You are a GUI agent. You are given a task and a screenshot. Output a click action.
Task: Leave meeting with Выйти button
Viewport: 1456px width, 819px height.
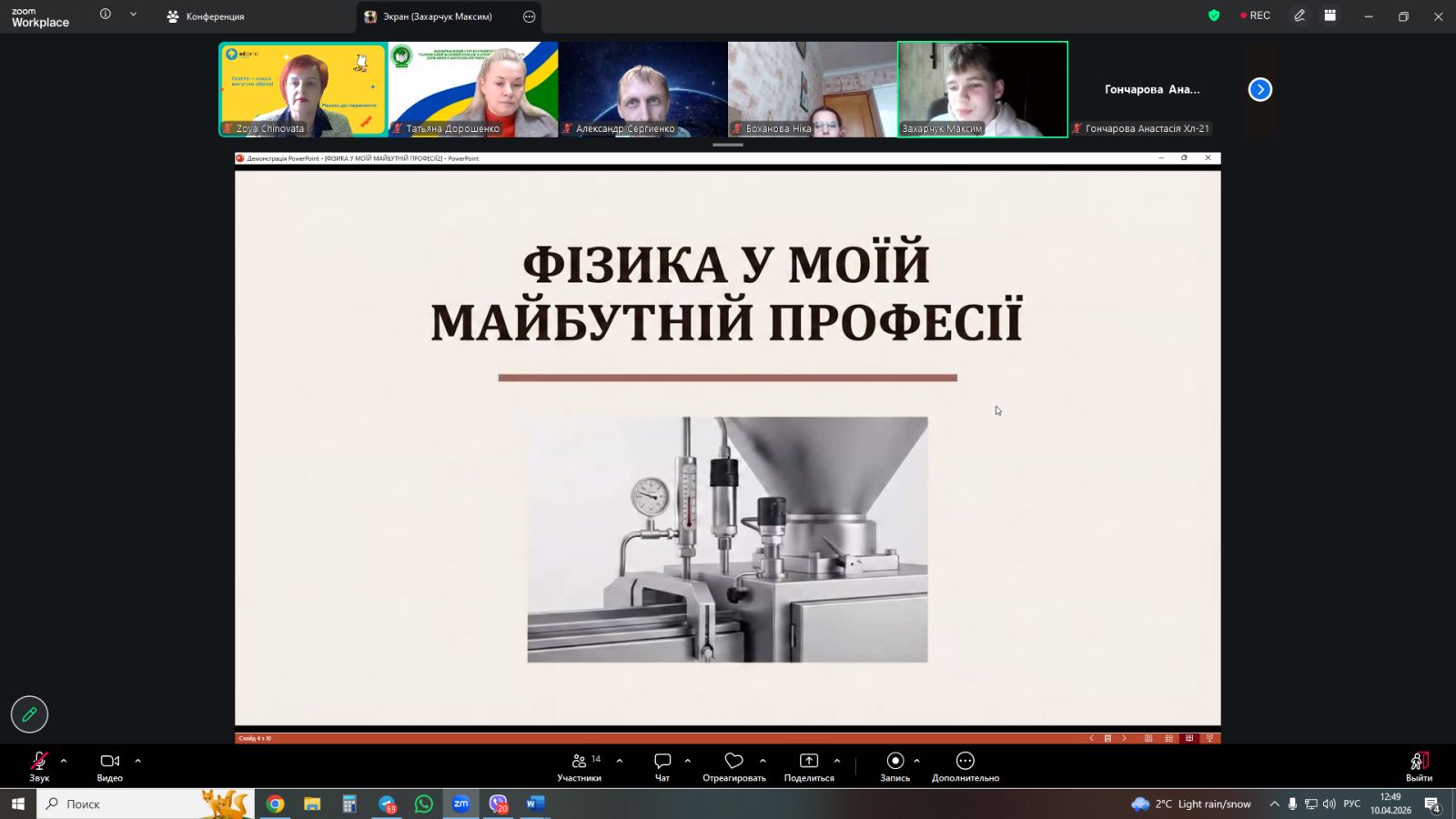[x=1419, y=766]
